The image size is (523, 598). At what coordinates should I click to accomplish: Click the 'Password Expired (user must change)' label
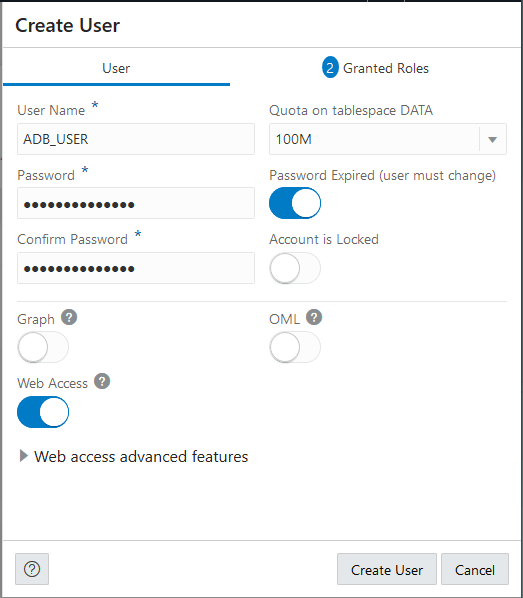383,175
